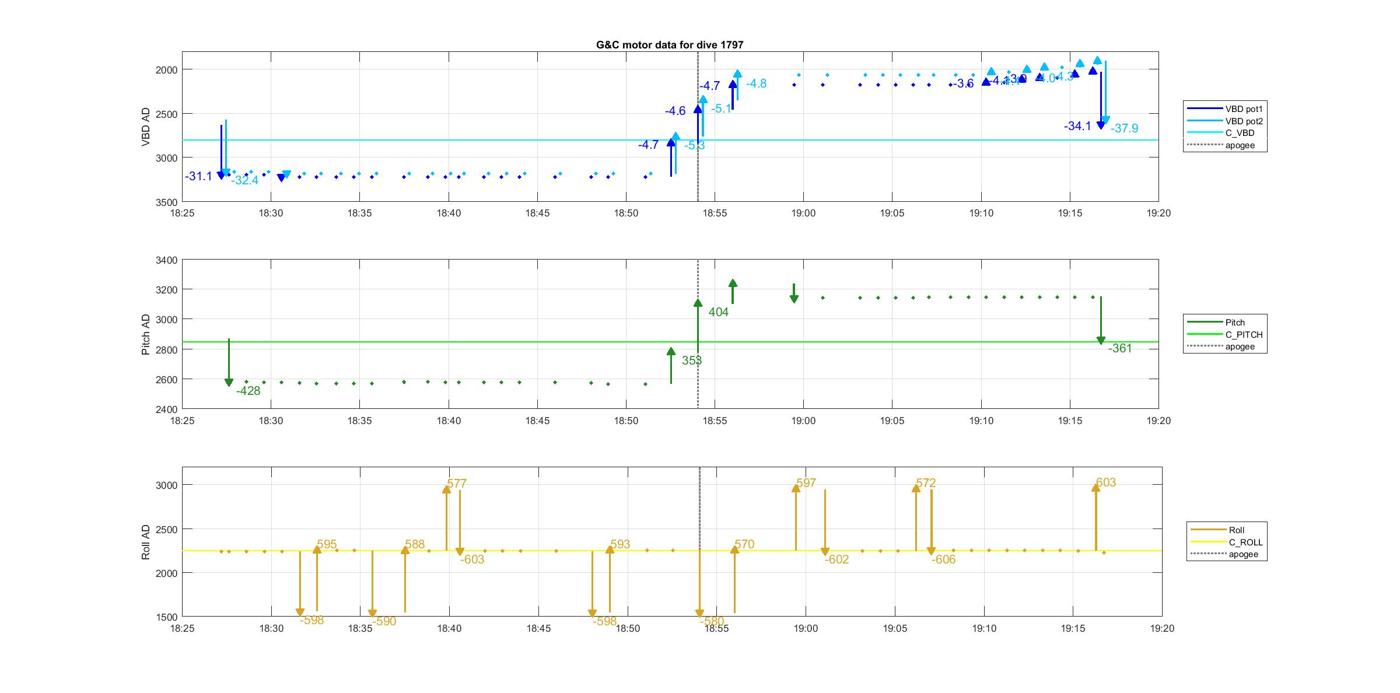This screenshot has height=693, width=1400.
Task: Click the "-37.9" VBD value label
Action: click(1126, 128)
